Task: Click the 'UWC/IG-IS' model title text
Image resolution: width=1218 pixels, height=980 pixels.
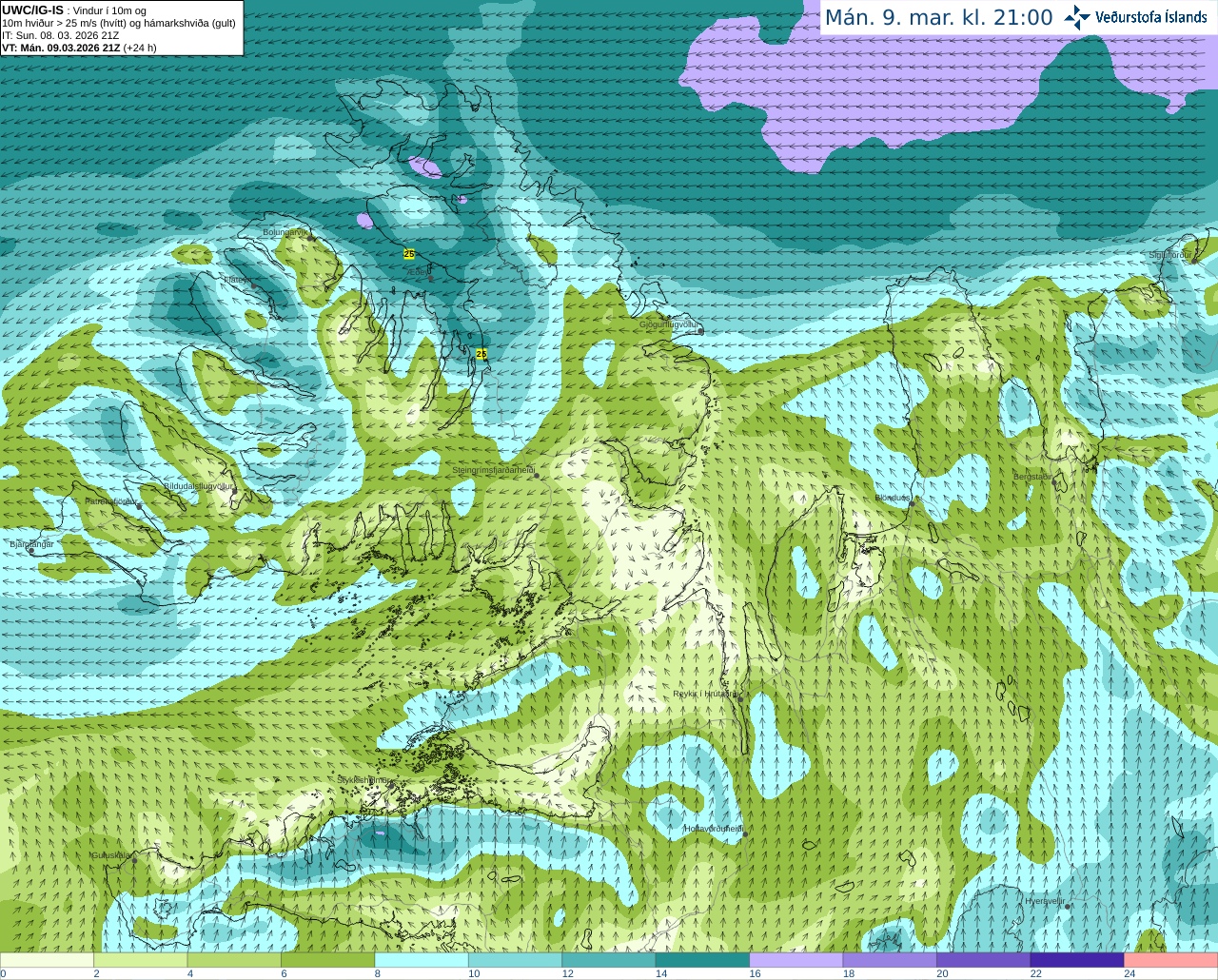Action: 33,10
